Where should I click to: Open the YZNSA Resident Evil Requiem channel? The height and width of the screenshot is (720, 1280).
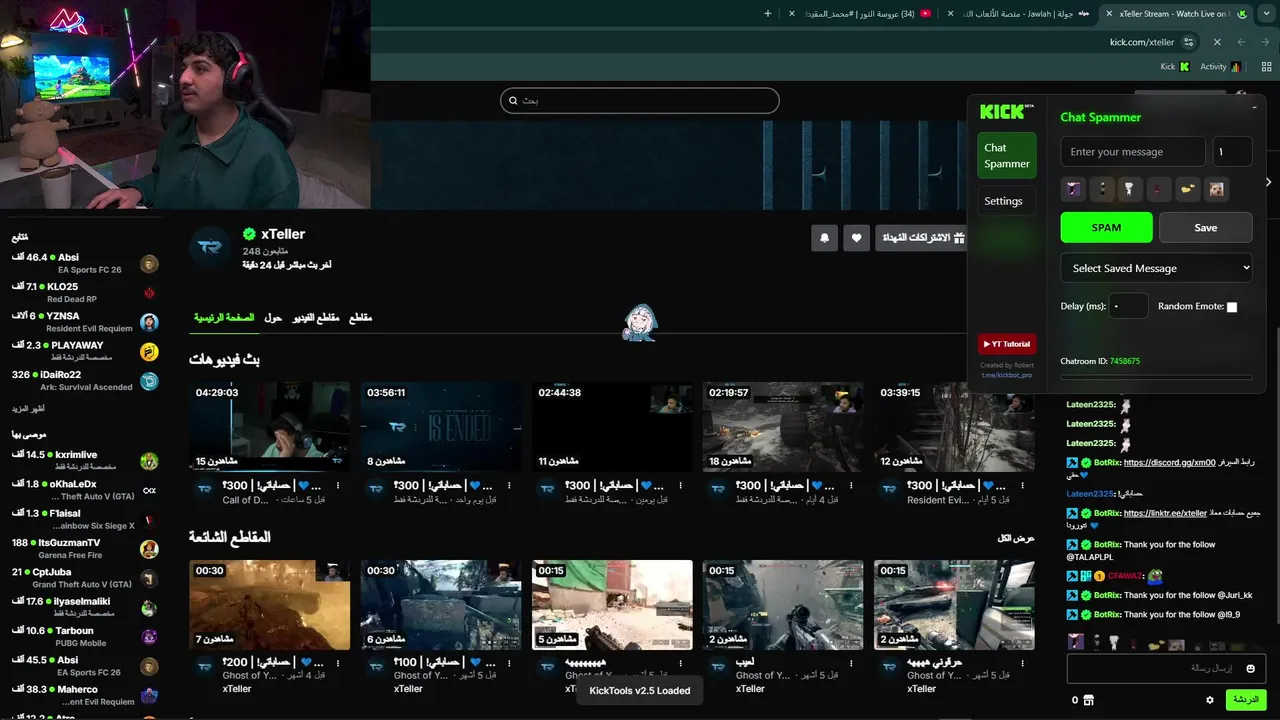pos(85,321)
